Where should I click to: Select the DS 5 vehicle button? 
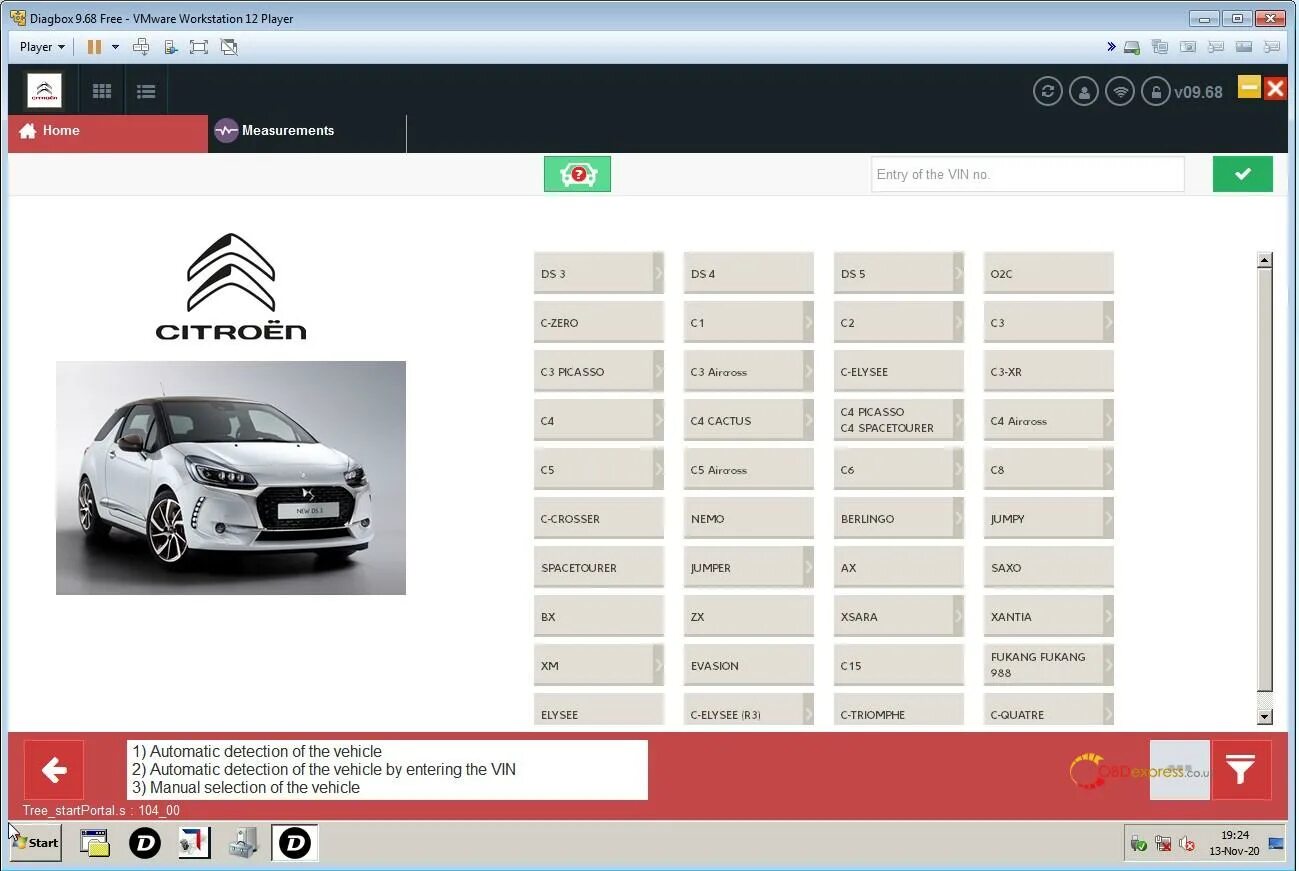[x=899, y=273]
